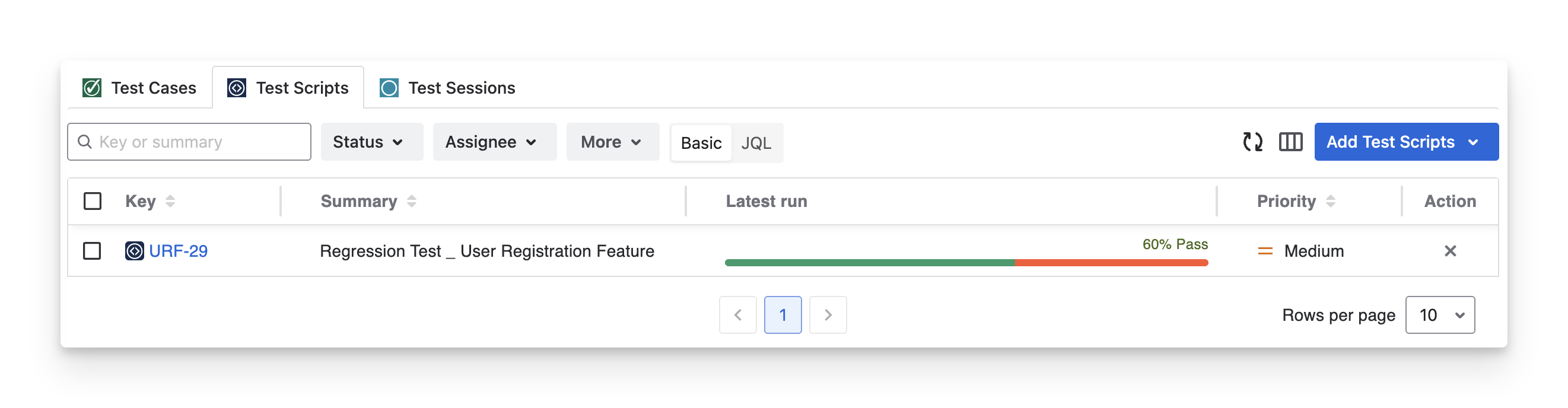
Task: Open the Test Sessions tab
Action: coord(448,88)
